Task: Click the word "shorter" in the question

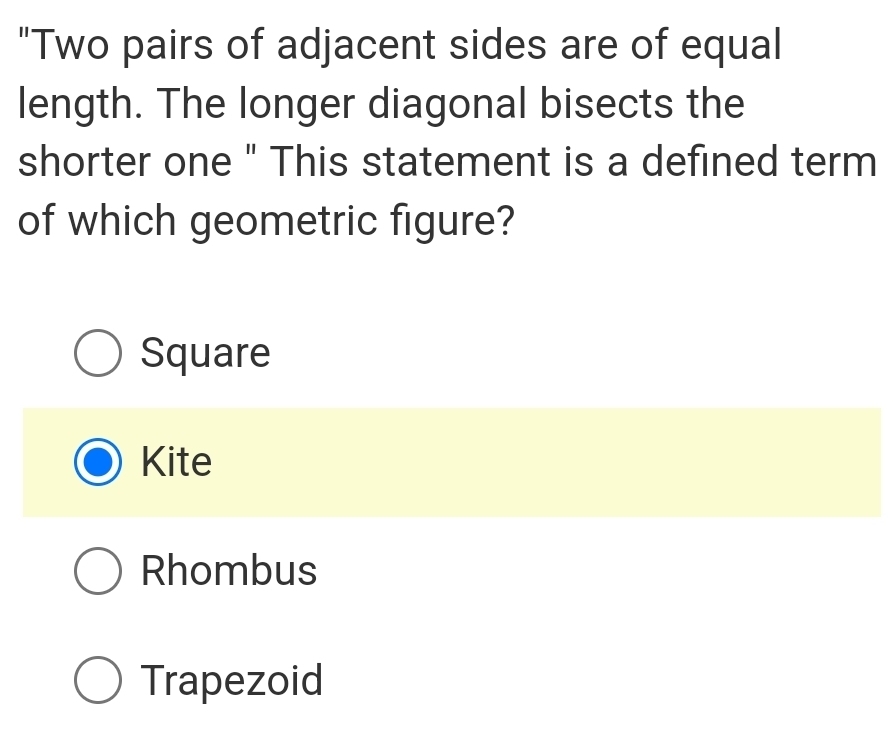Action: tap(78, 162)
